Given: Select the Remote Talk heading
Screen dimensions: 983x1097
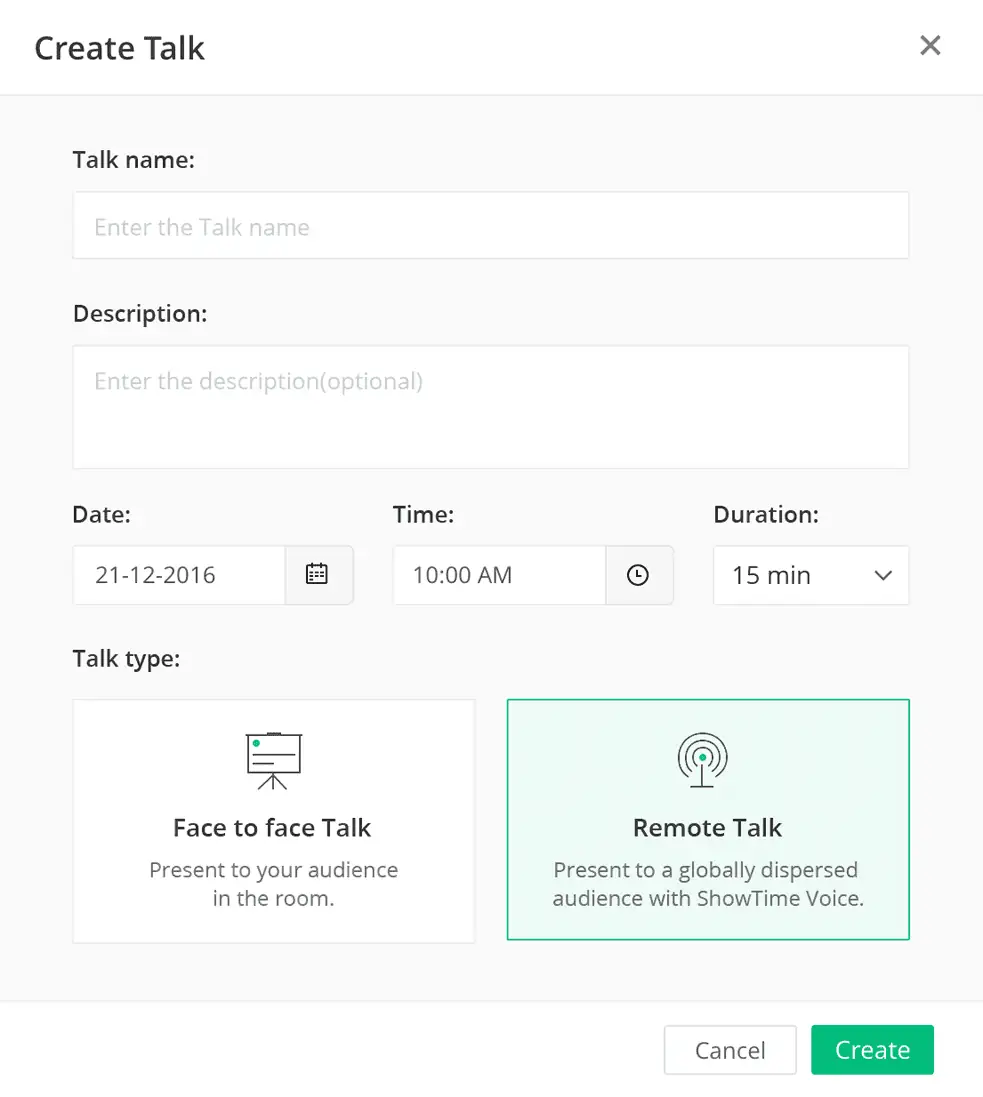Looking at the screenshot, I should coord(707,828).
